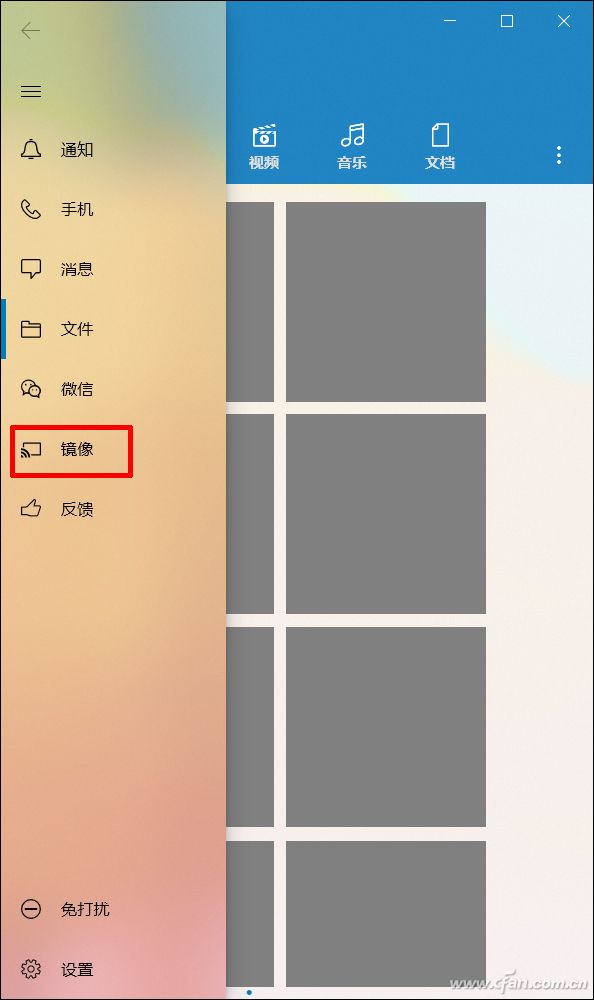Open 反馈 feedback thumbs-up
The image size is (594, 1000).
tap(57, 509)
